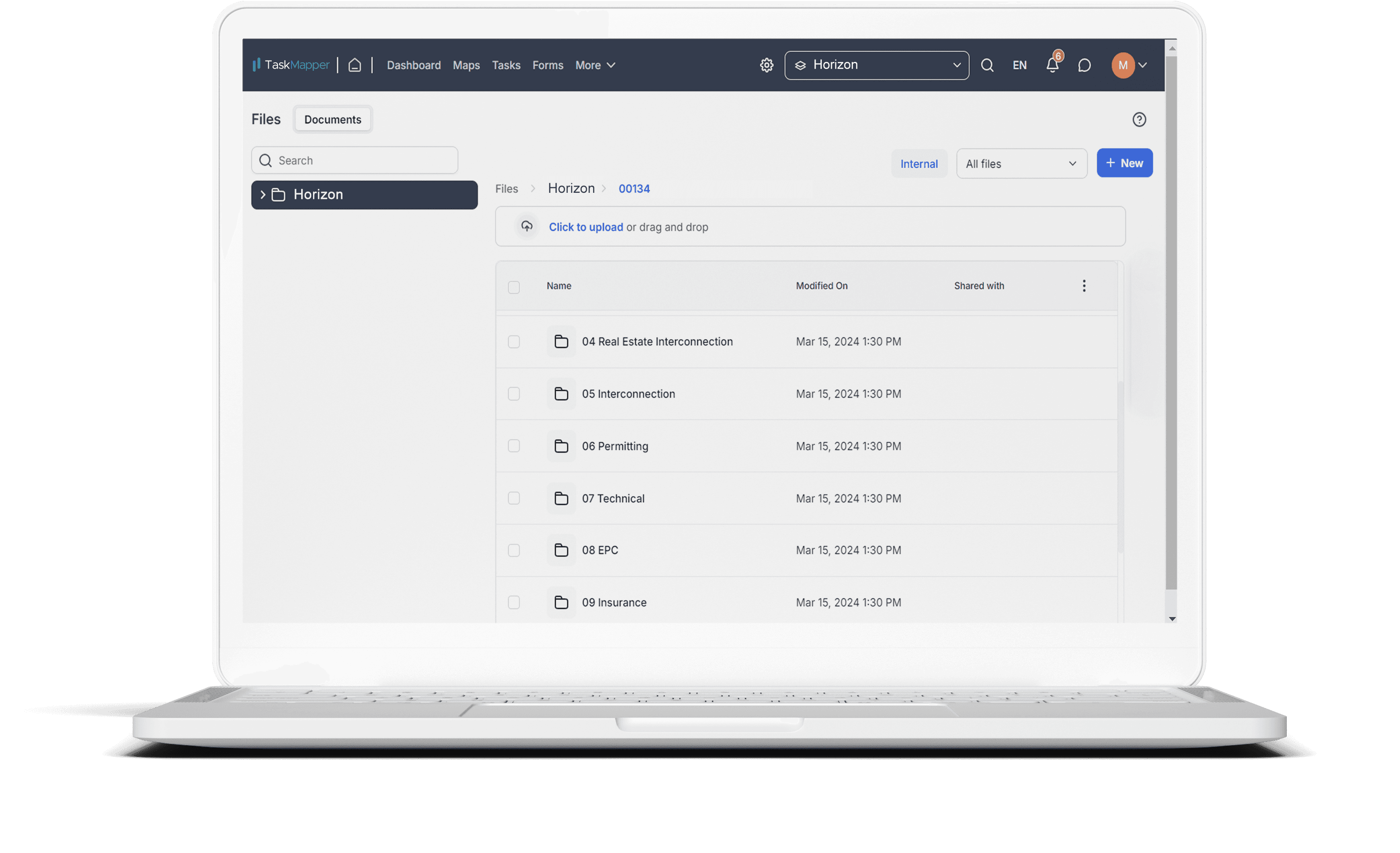Screen dimensions: 1400x853
Task: Toggle the checkbox next to 07 Technical folder
Action: point(514,498)
